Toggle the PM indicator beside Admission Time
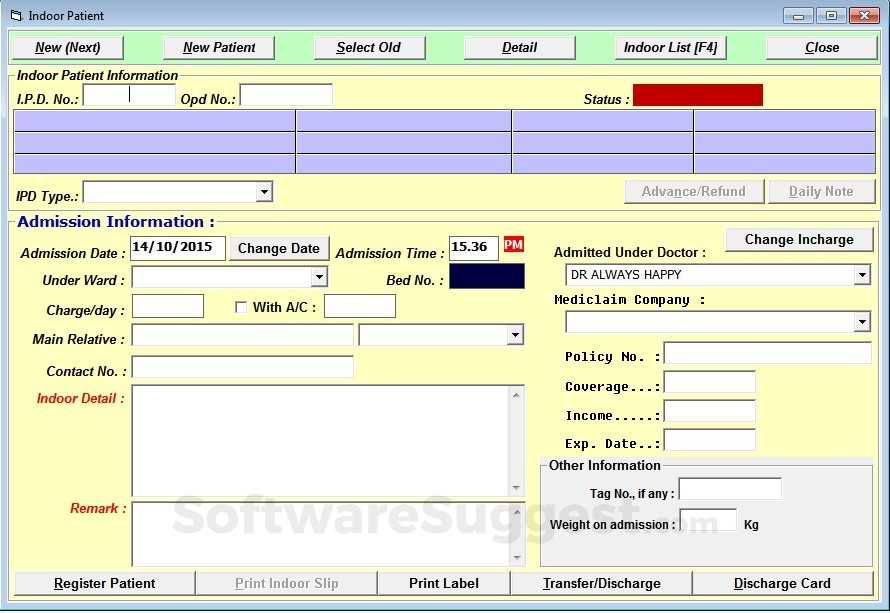 coord(513,244)
